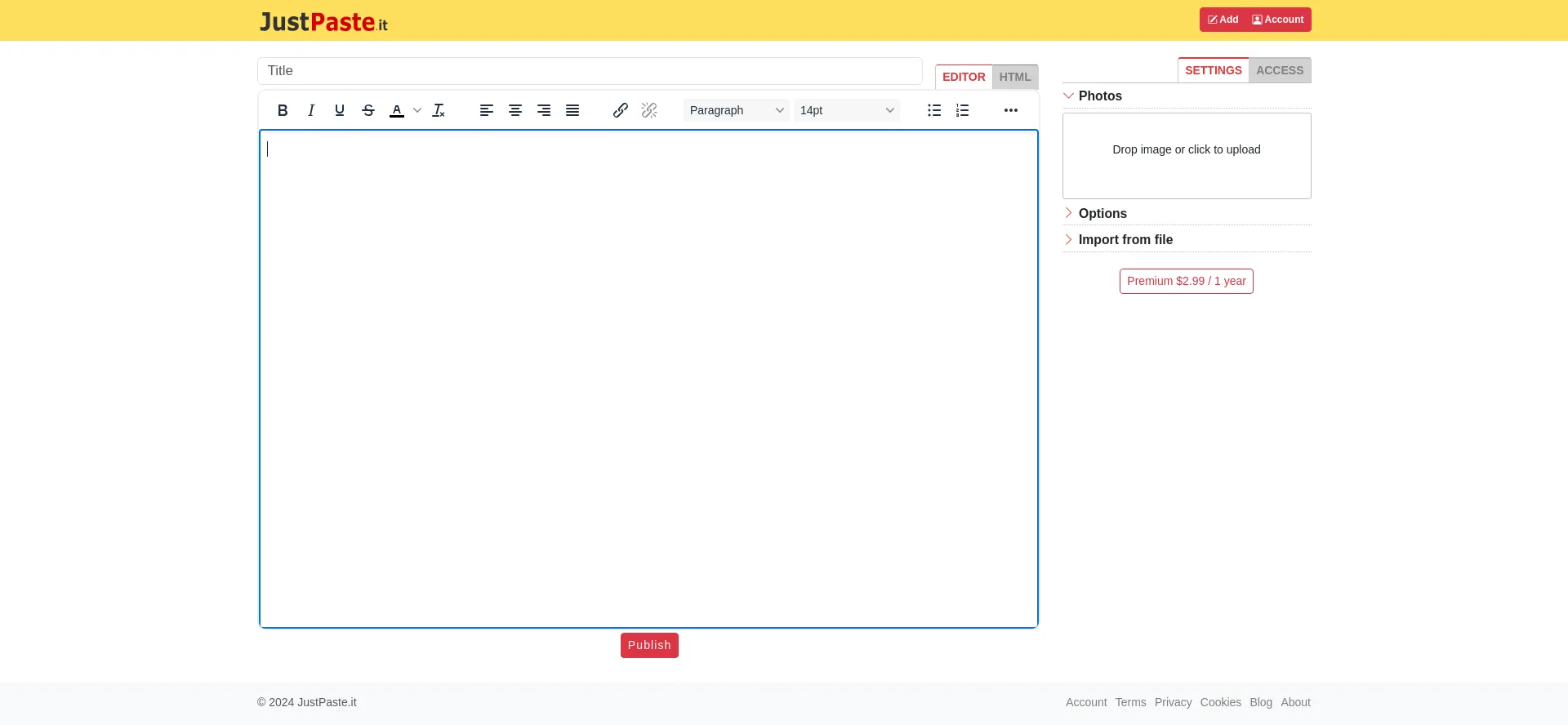Toggle italic formatting

click(311, 110)
